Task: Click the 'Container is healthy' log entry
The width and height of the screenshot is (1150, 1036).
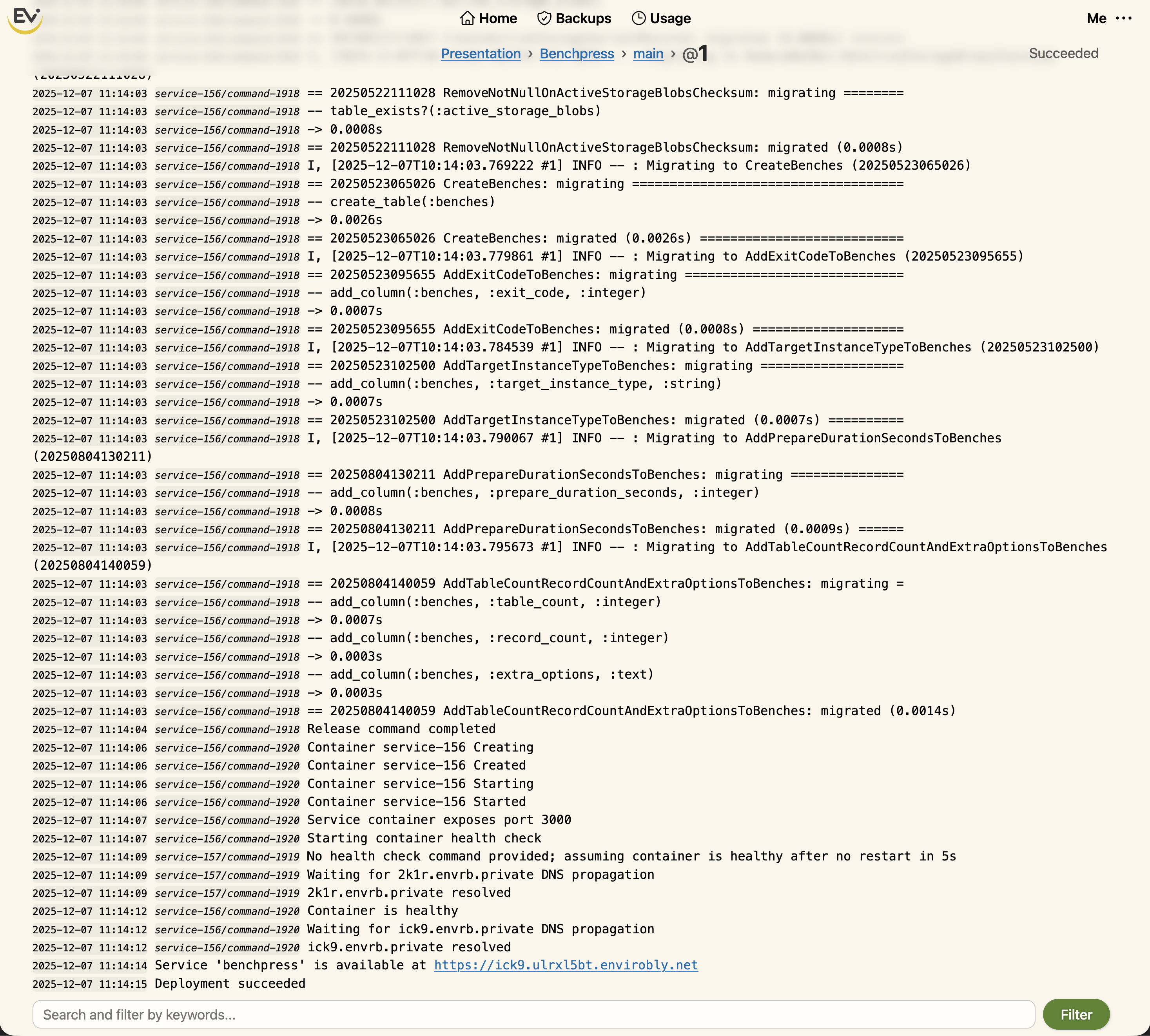Action: click(382, 910)
